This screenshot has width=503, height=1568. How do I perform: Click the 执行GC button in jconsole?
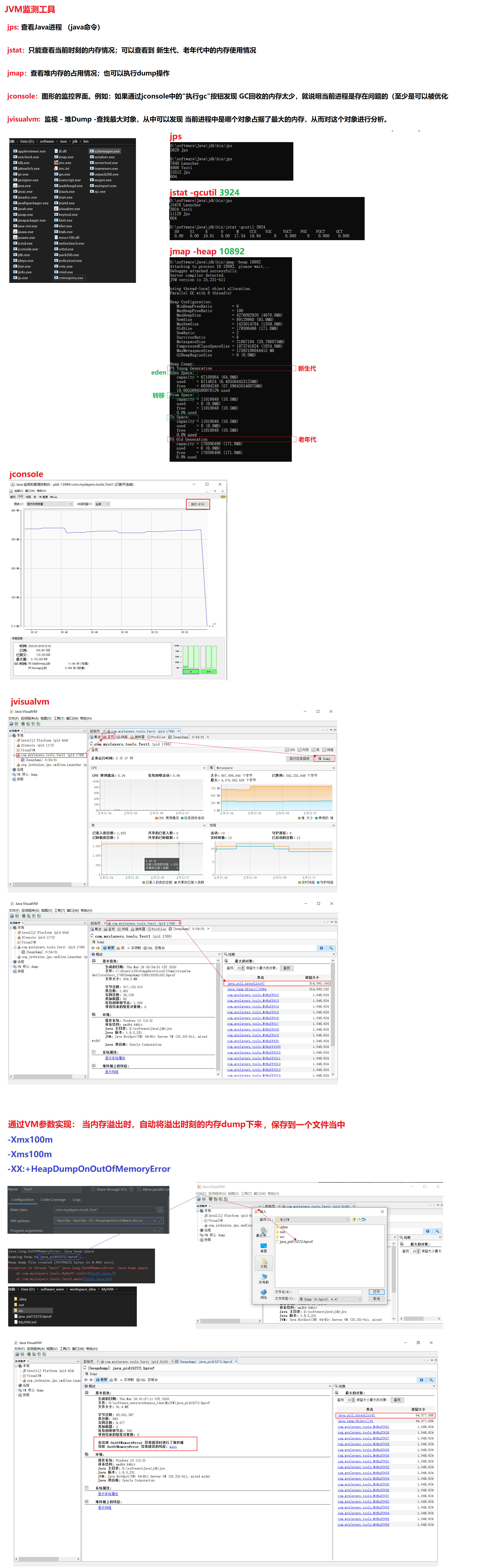coord(198,504)
